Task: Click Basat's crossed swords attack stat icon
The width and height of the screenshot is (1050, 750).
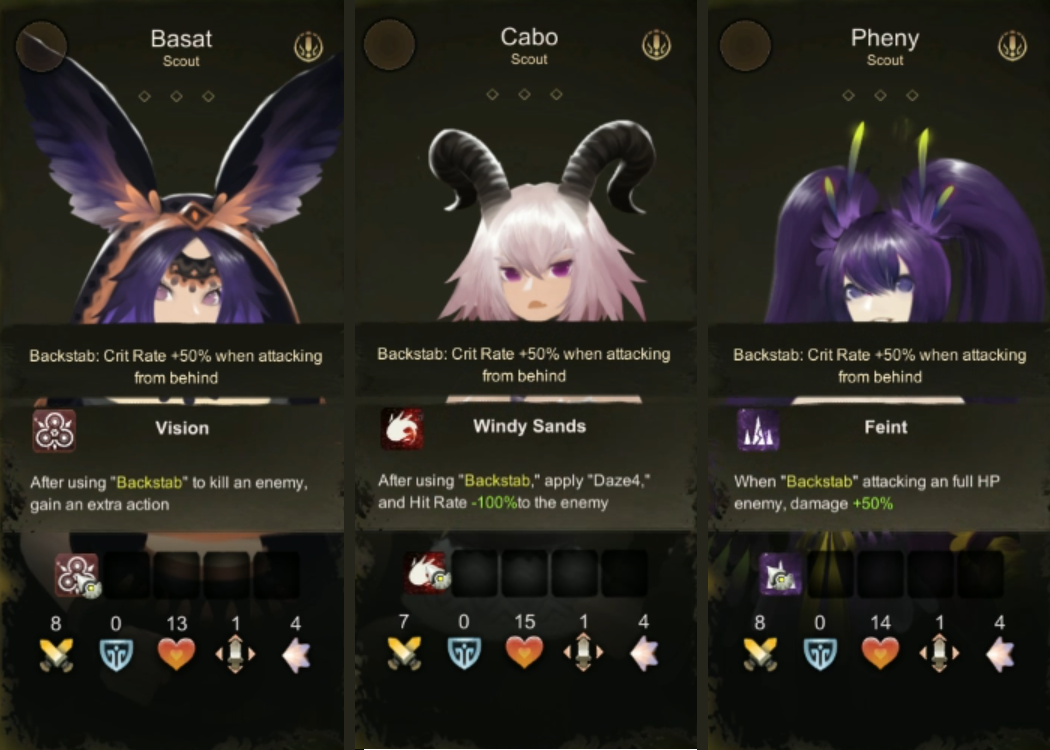Action: pyautogui.click(x=56, y=654)
